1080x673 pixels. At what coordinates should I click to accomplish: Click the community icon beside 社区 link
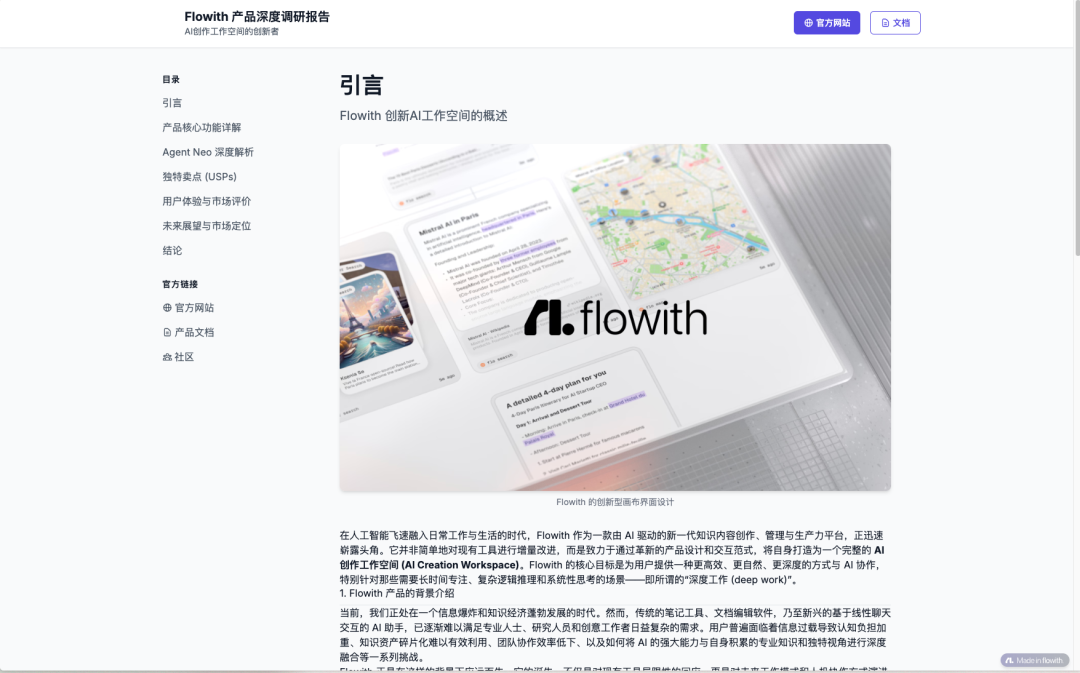166,356
